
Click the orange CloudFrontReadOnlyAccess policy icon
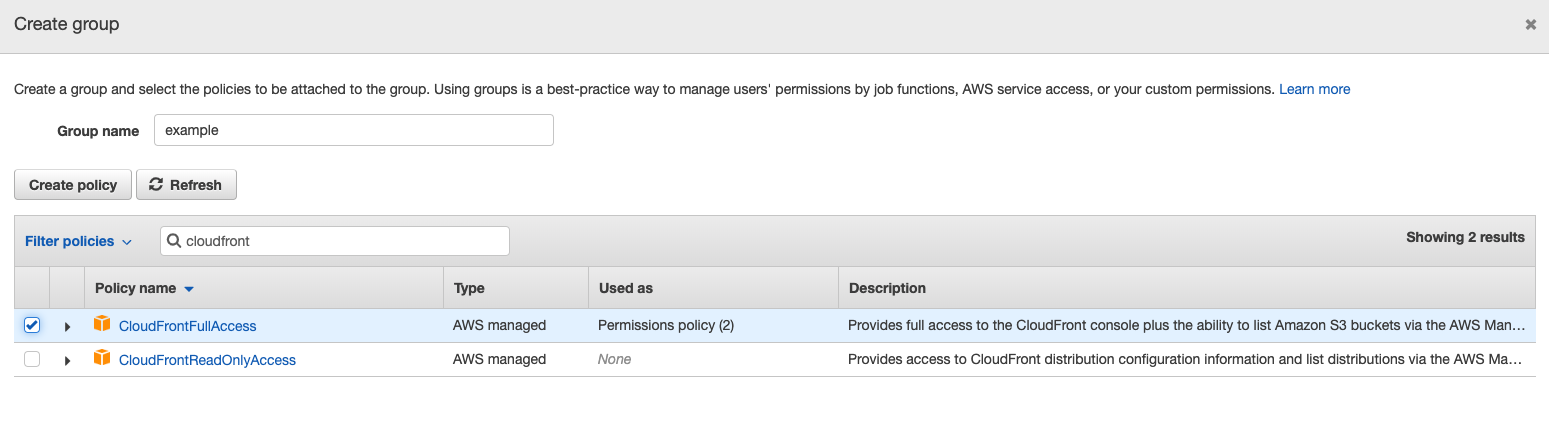click(101, 358)
